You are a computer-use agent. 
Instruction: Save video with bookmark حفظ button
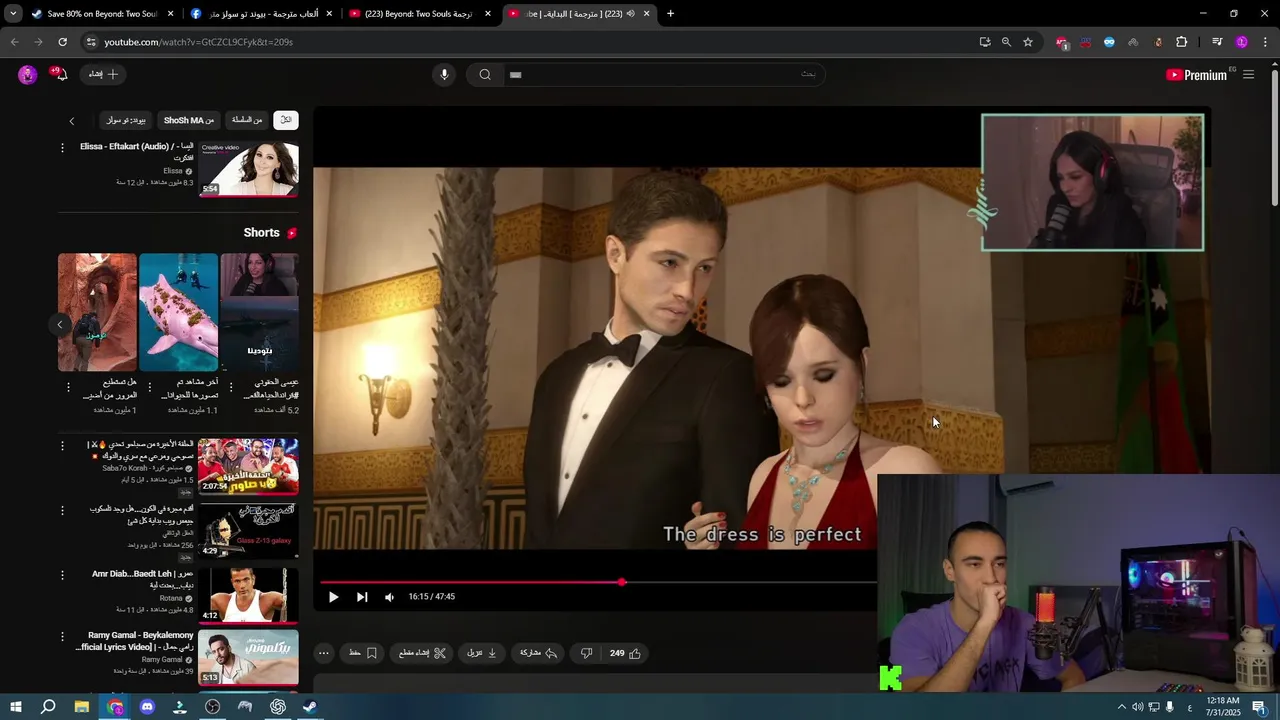click(x=363, y=653)
